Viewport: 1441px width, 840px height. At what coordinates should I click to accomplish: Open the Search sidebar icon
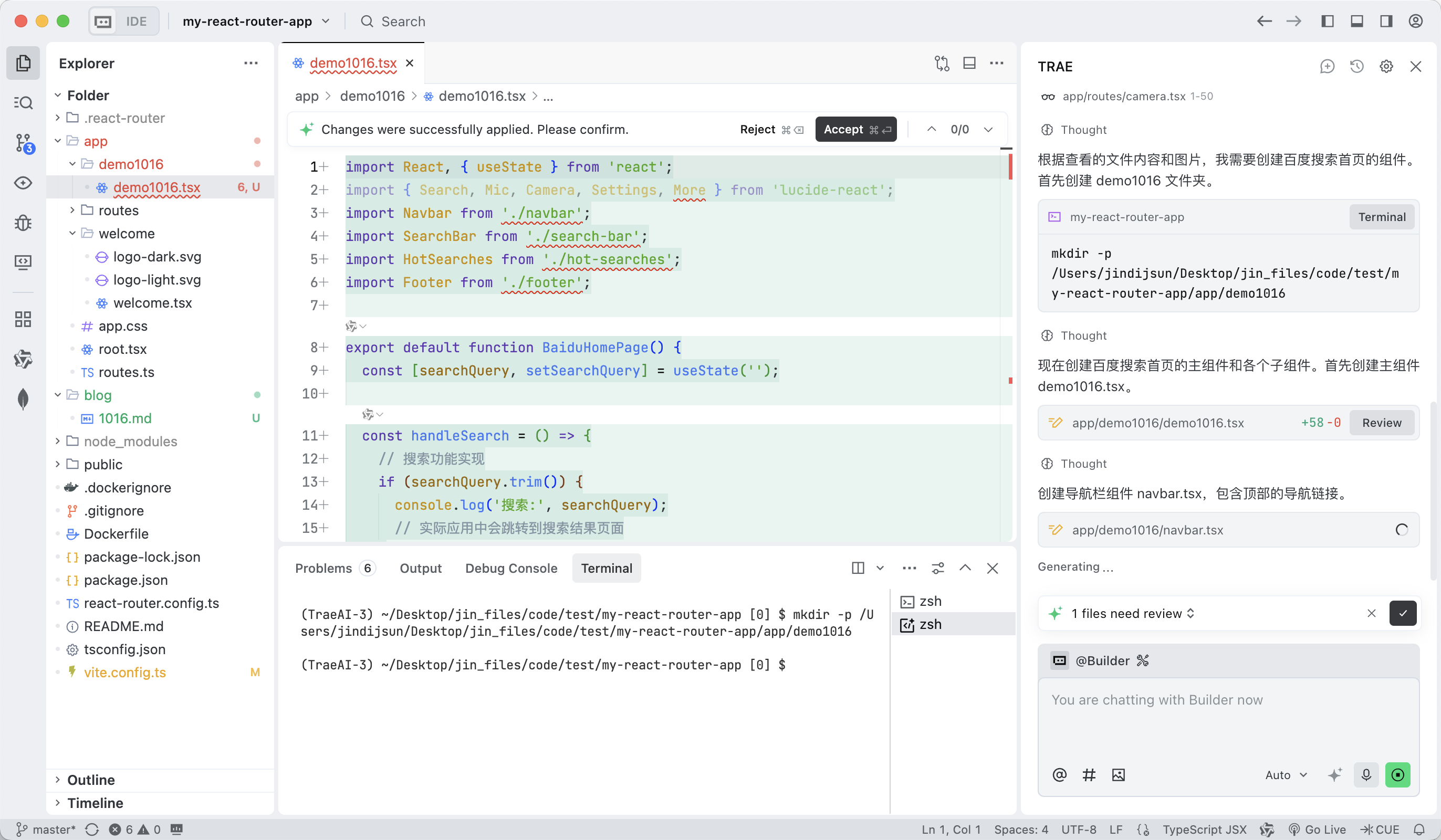(x=24, y=103)
